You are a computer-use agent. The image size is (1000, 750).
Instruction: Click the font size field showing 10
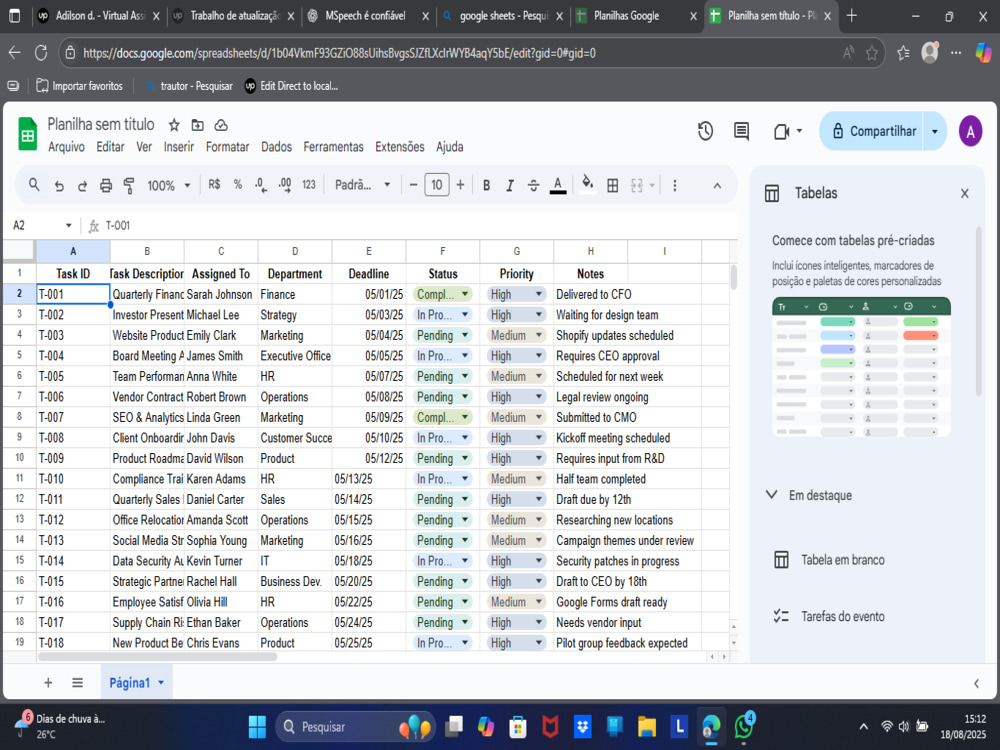[x=437, y=185]
